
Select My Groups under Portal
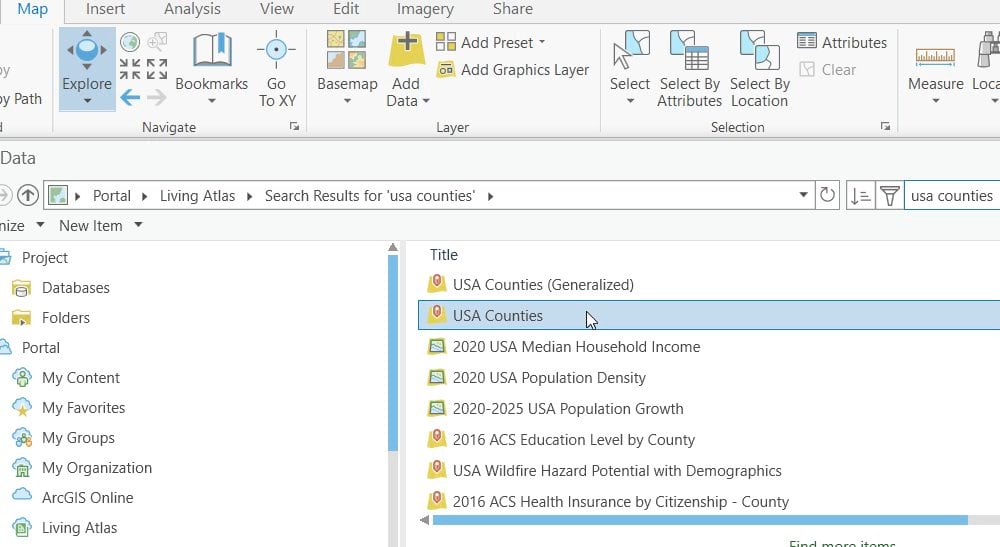point(78,437)
